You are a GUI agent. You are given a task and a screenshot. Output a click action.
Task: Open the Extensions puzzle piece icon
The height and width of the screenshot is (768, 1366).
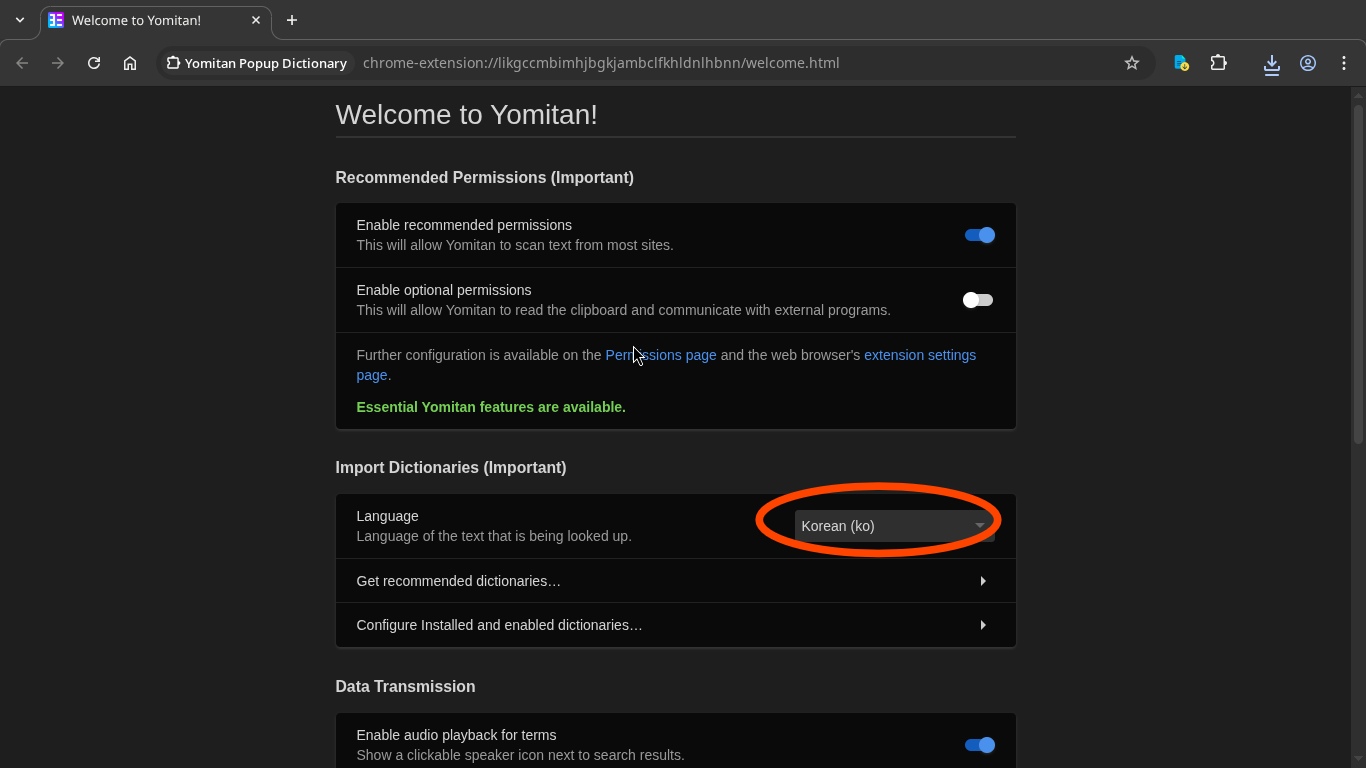point(1218,63)
